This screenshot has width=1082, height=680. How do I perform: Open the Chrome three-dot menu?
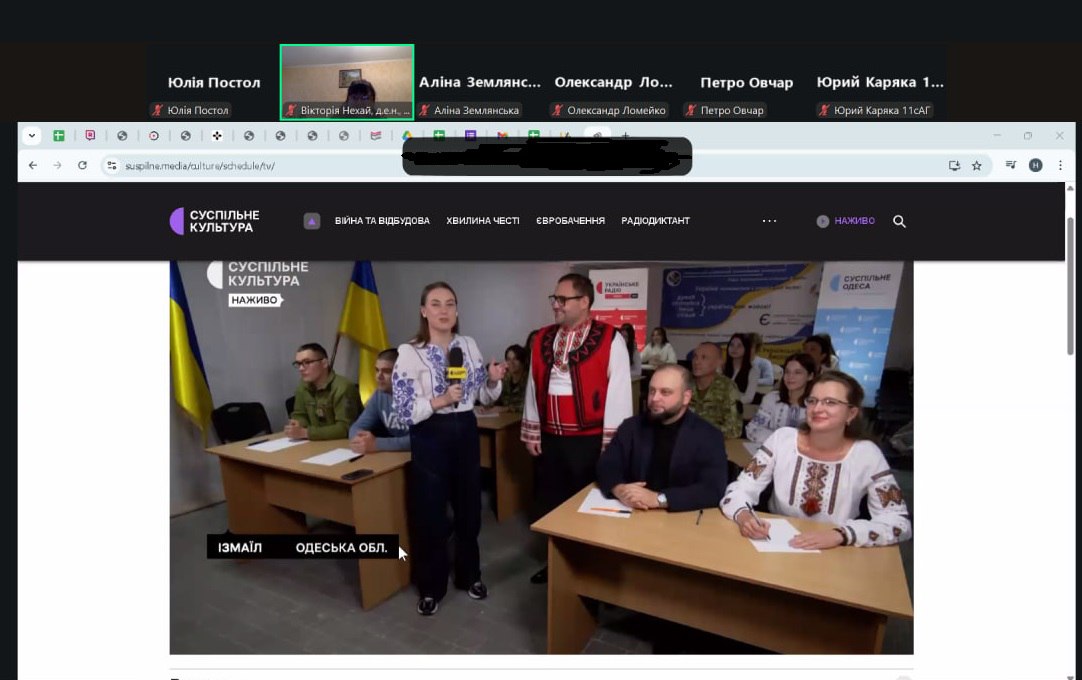coord(1060,165)
